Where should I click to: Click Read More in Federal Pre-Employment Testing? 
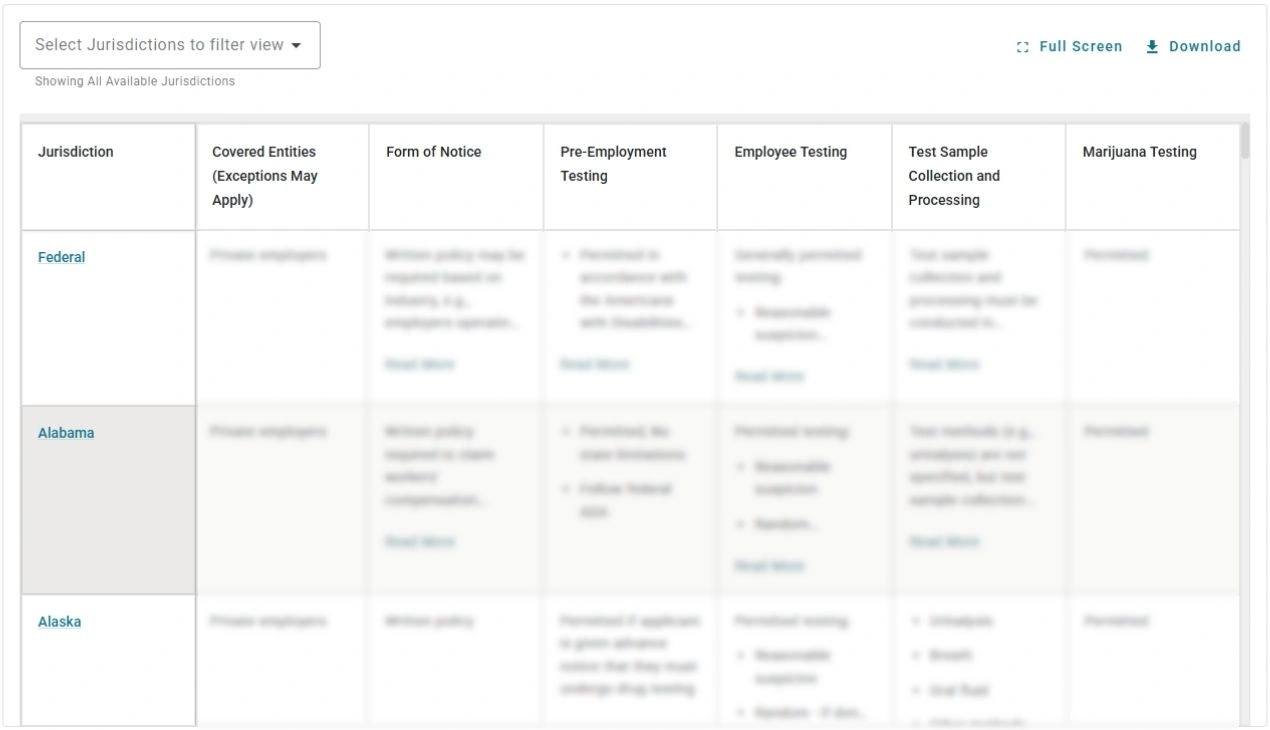[x=595, y=364]
